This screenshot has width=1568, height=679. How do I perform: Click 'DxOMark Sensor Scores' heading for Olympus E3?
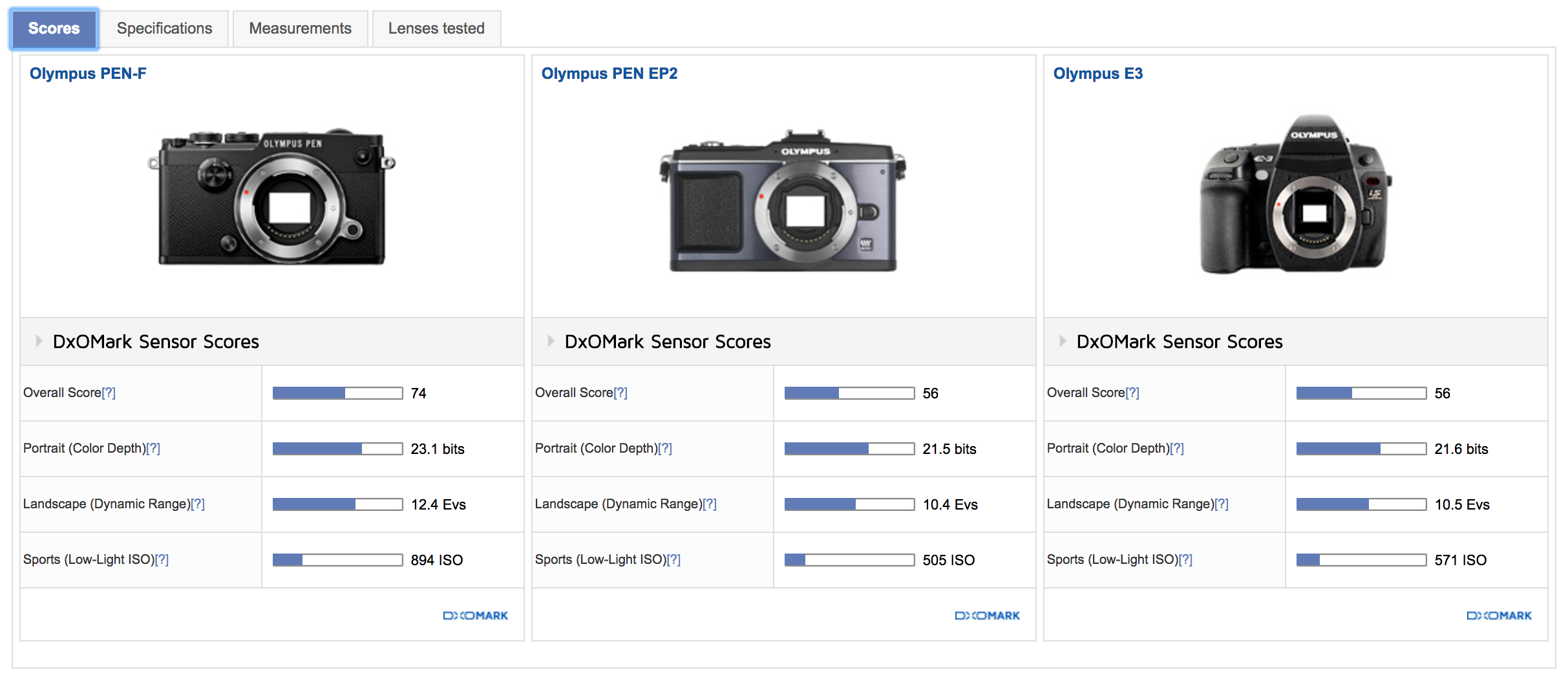(1180, 341)
